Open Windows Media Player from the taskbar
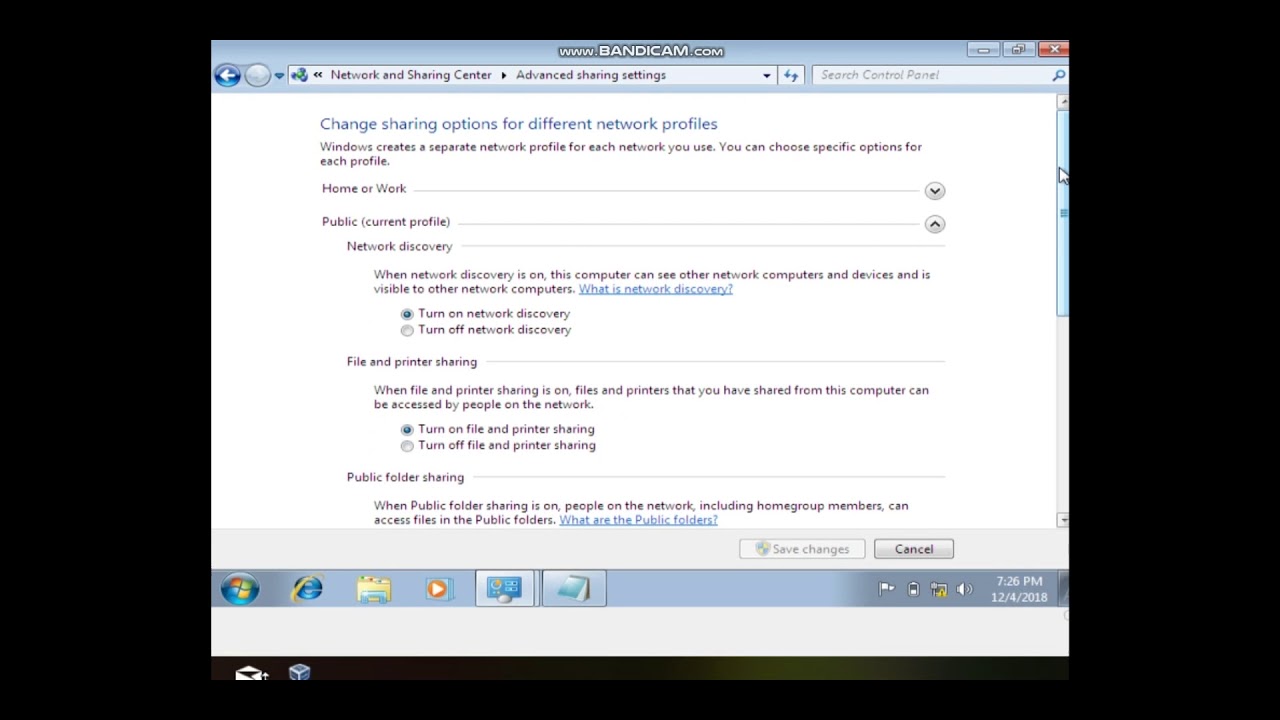Screen dimensions: 1280x720 438,589
